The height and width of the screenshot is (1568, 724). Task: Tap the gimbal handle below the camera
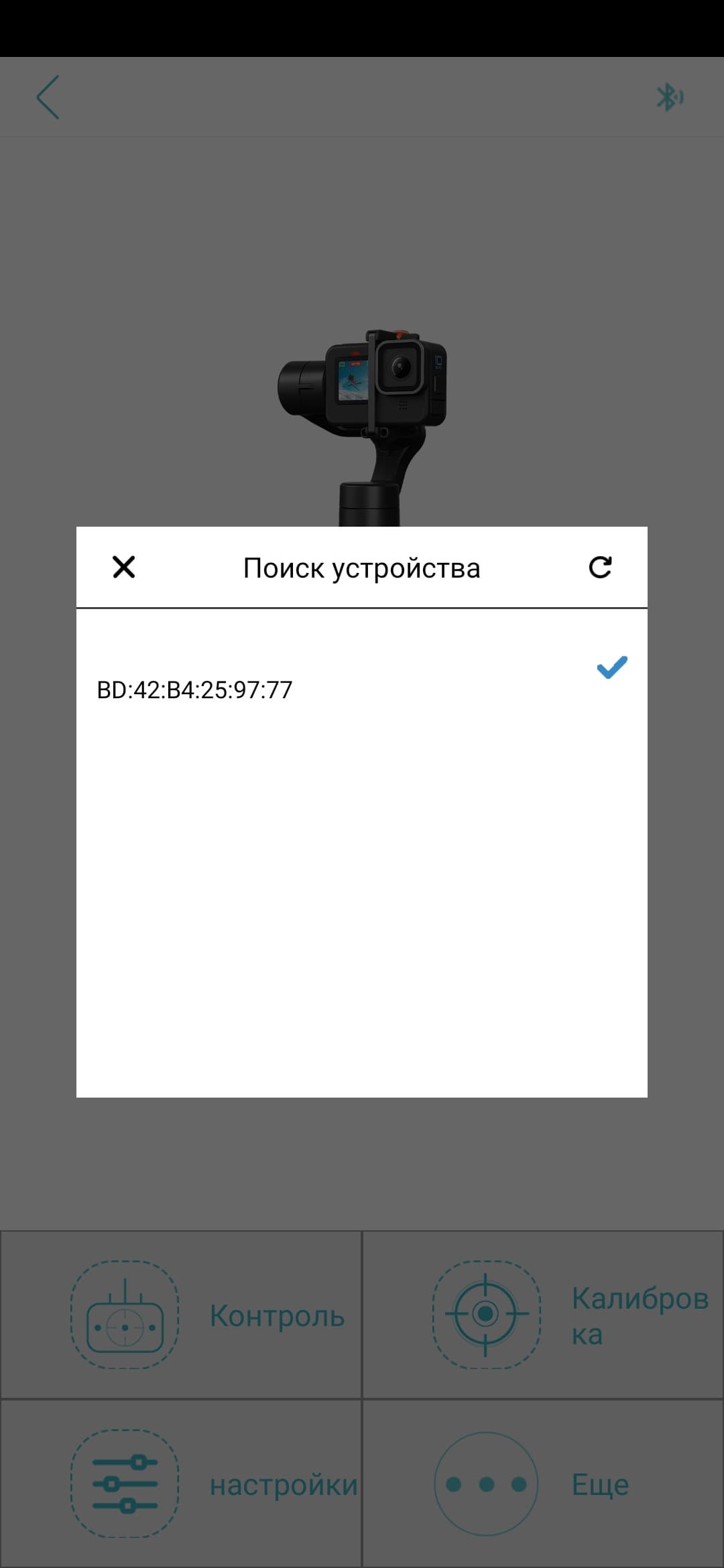[369, 504]
